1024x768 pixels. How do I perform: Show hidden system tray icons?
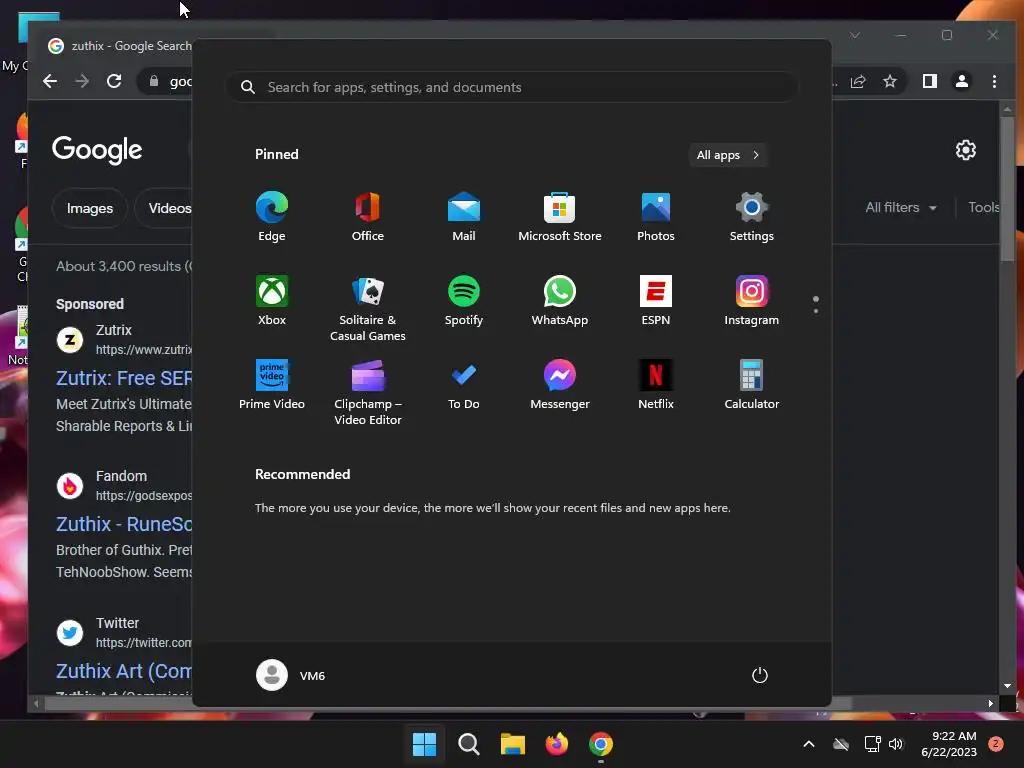808,744
